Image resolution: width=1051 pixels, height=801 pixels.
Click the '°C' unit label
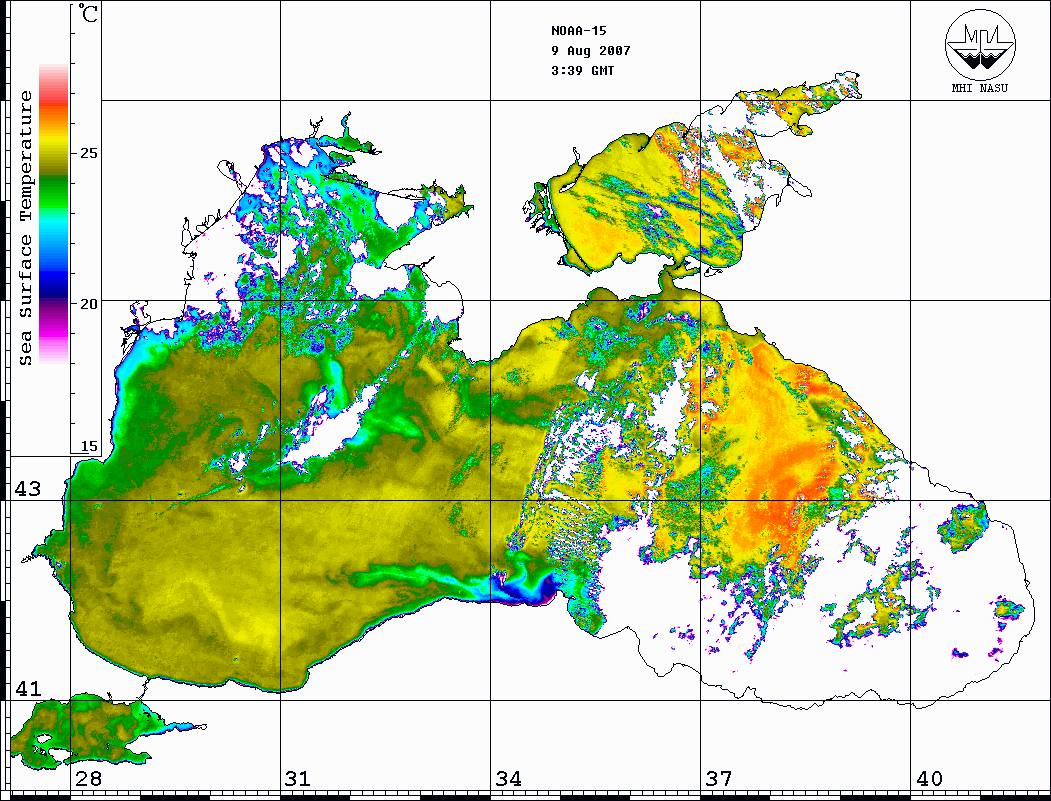click(x=87, y=13)
